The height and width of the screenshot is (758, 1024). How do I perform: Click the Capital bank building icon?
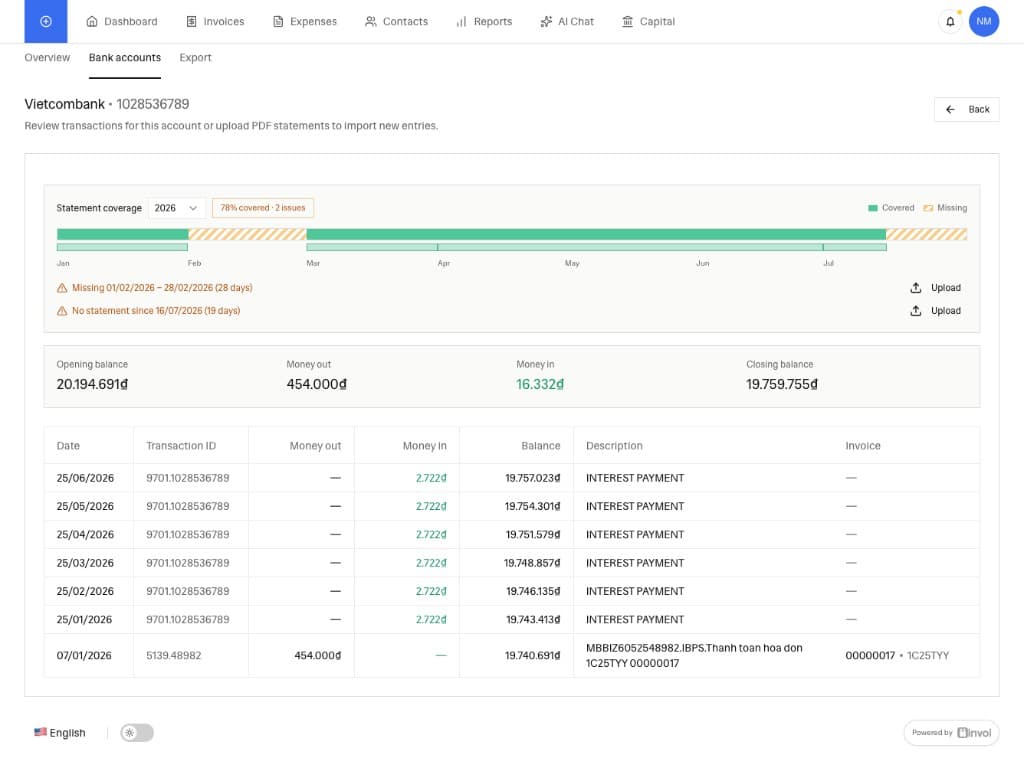click(628, 22)
